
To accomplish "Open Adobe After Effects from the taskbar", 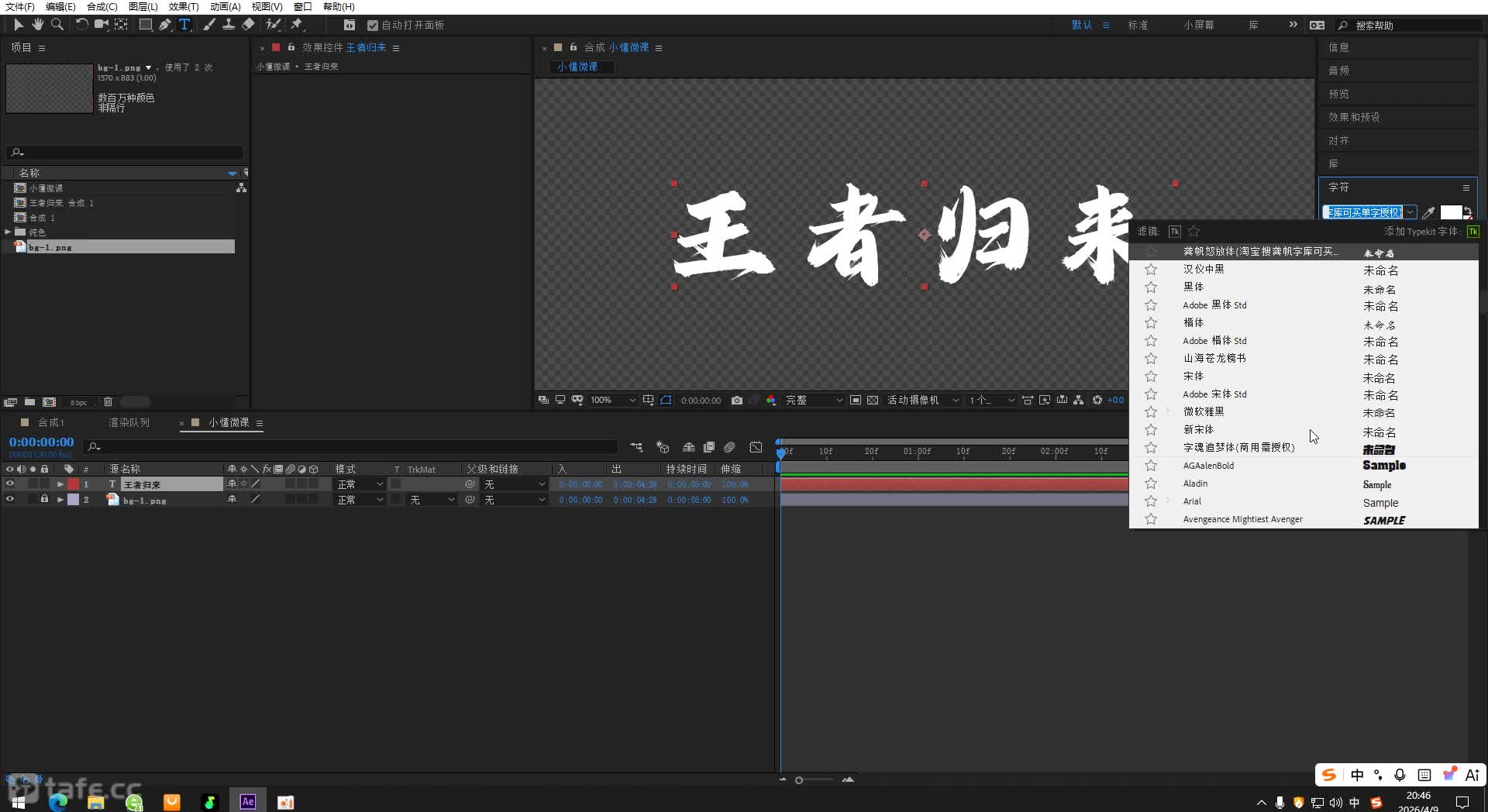I will [248, 801].
